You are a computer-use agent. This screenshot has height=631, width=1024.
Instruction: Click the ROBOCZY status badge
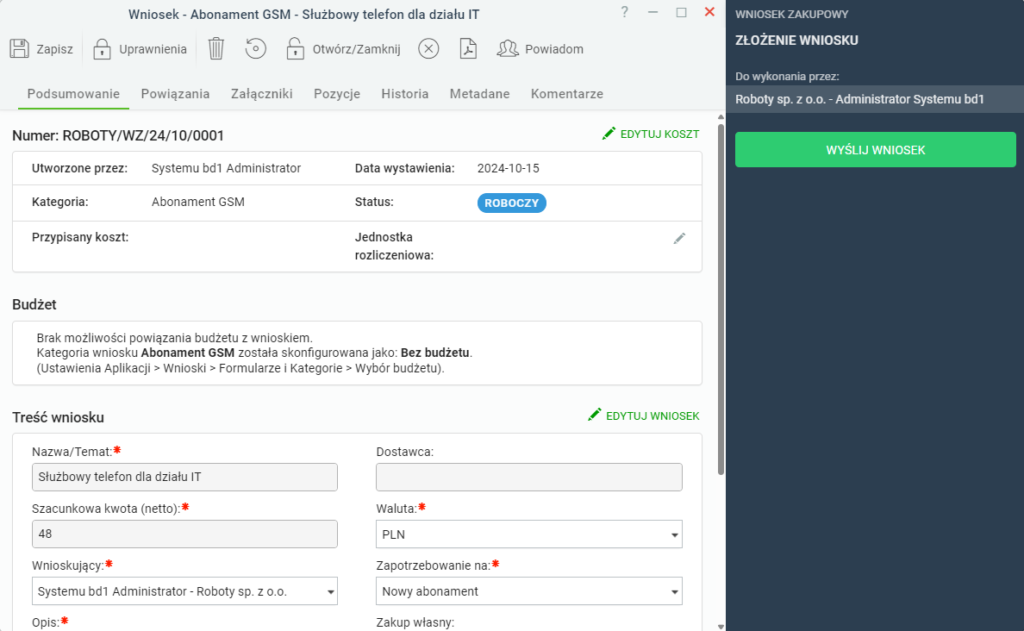[x=511, y=203]
